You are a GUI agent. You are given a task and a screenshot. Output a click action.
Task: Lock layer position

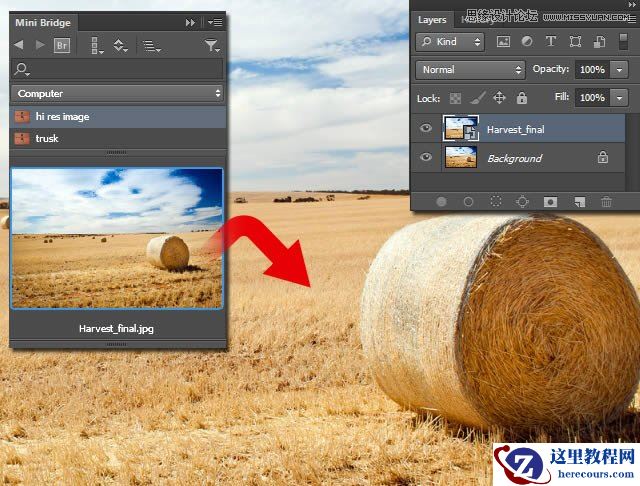click(499, 98)
